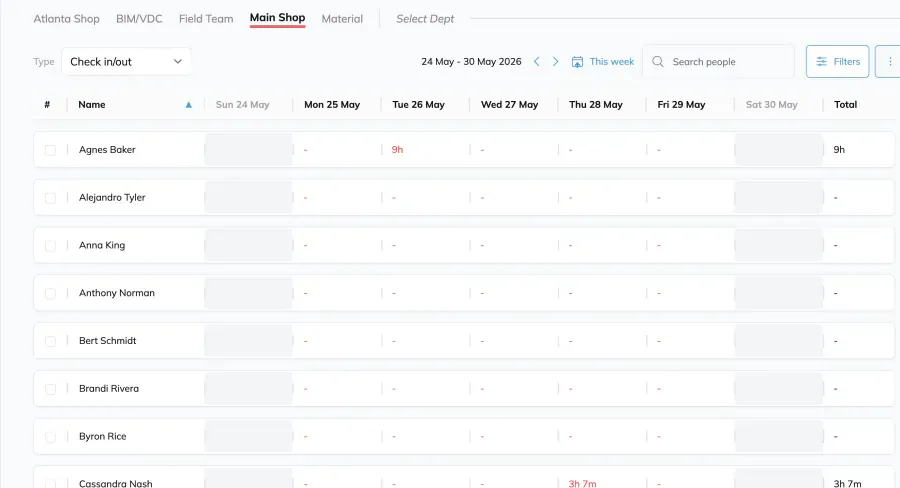Go to next week arrow
The height and width of the screenshot is (488, 900).
coord(555,61)
